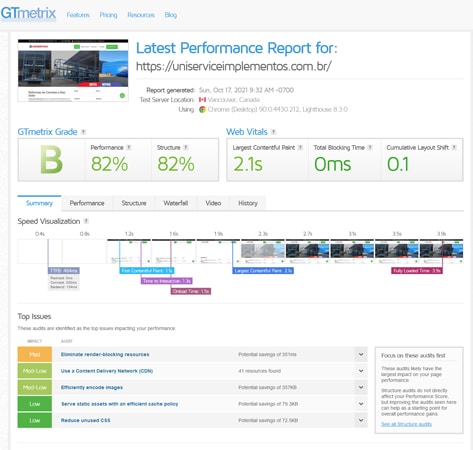Image resolution: width=473 pixels, height=450 pixels.
Task: Expand Eliminate render-blocking resources audit
Action: (361, 354)
